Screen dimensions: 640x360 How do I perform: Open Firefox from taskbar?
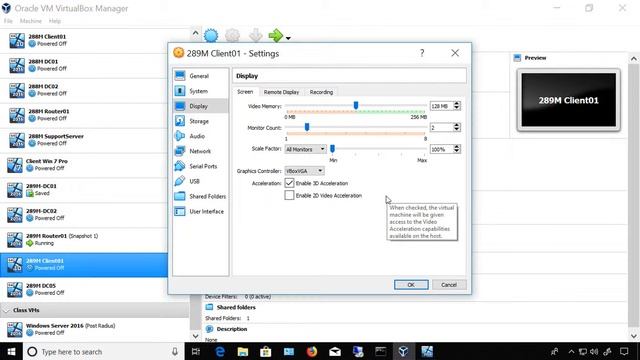(x=312, y=351)
